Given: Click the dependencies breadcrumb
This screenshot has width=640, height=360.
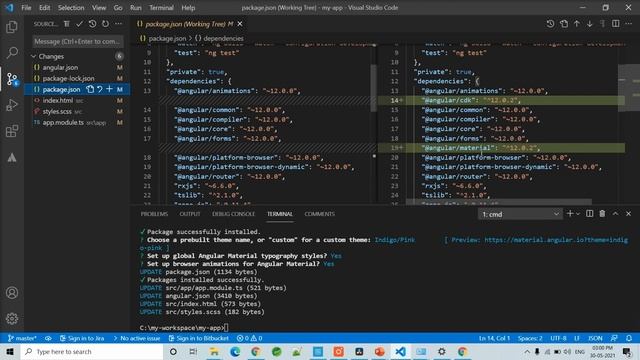Looking at the screenshot, I should (x=219, y=38).
